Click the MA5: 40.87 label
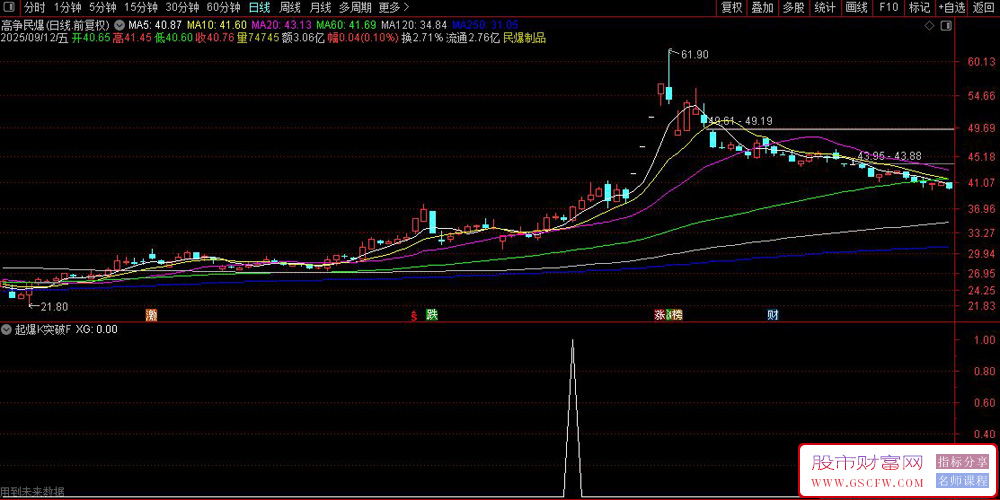The image size is (1000, 500). 156,26
